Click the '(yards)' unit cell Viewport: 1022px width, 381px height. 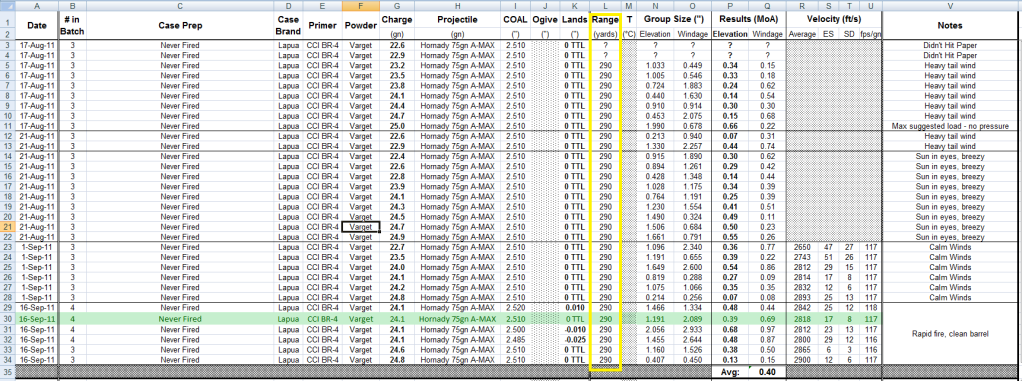[x=606, y=34]
